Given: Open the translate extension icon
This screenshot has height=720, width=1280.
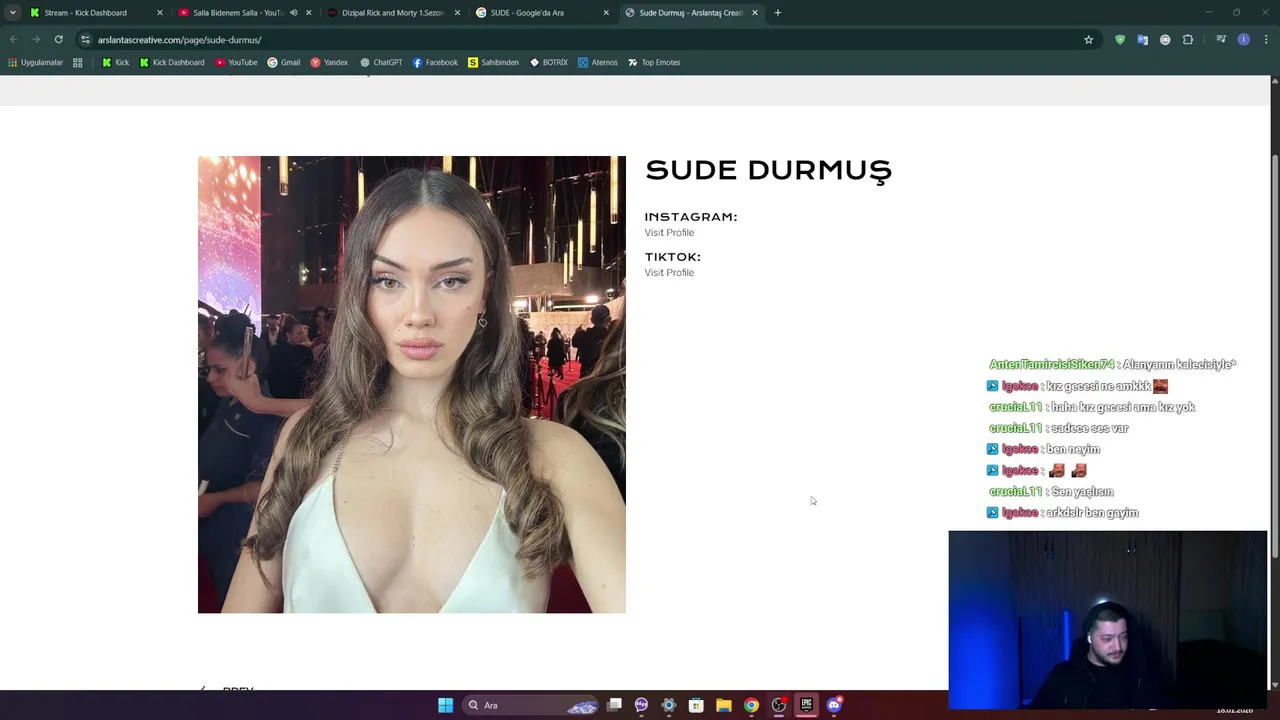Looking at the screenshot, I should [1142, 40].
